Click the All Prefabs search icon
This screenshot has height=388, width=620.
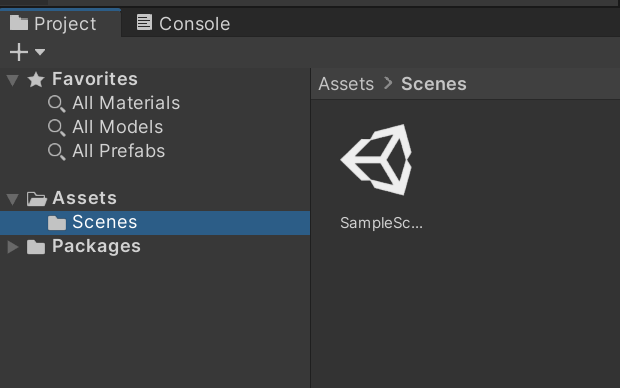click(57, 152)
